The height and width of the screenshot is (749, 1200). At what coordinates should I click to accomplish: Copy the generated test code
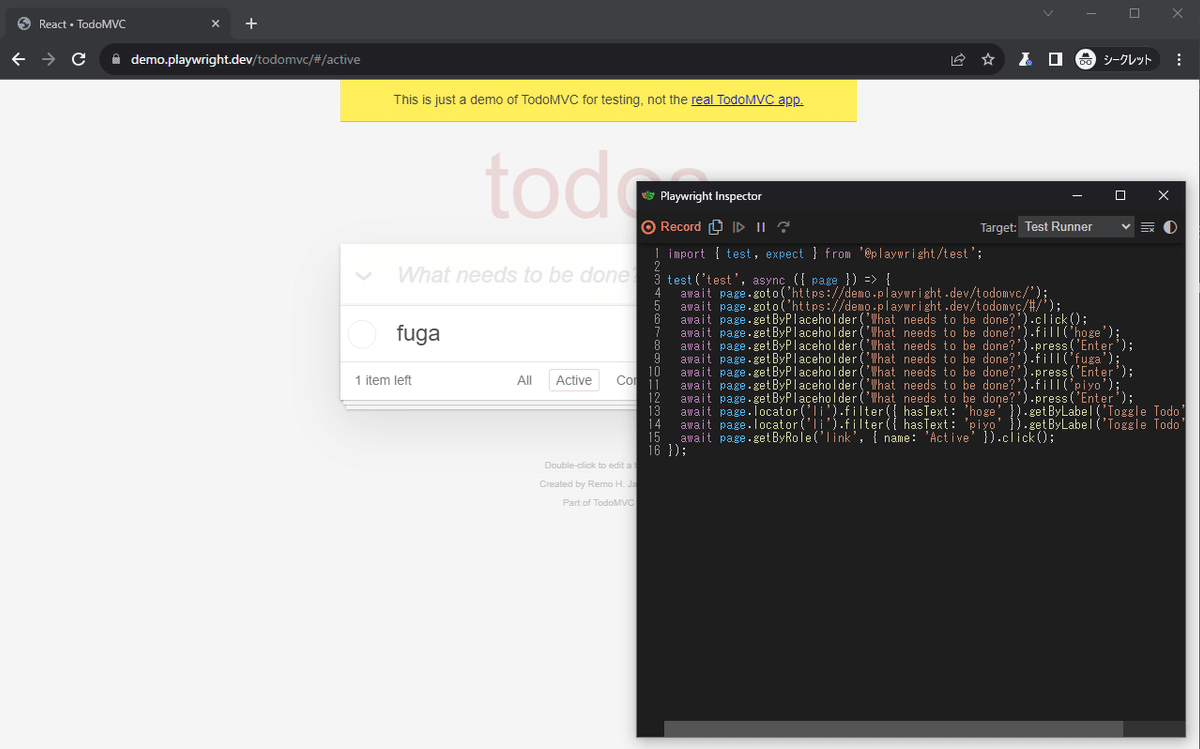[x=715, y=227]
